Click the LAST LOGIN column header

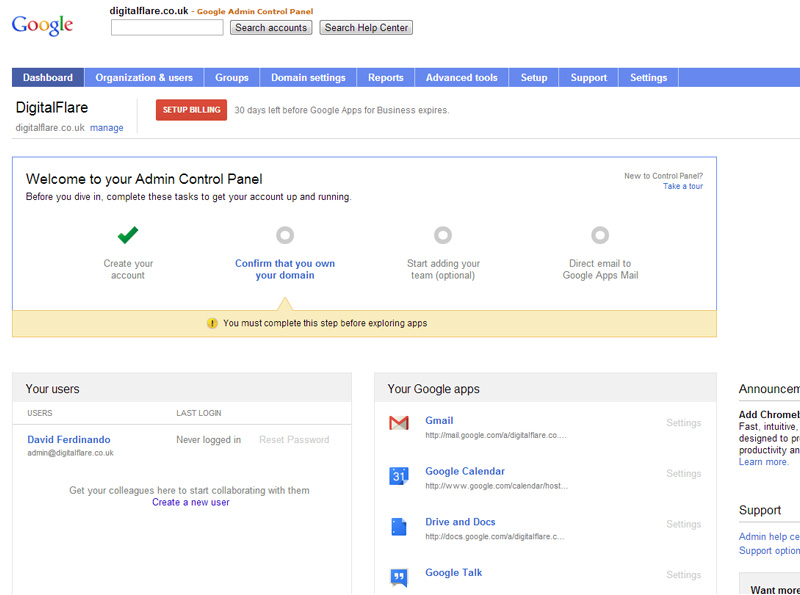click(199, 413)
